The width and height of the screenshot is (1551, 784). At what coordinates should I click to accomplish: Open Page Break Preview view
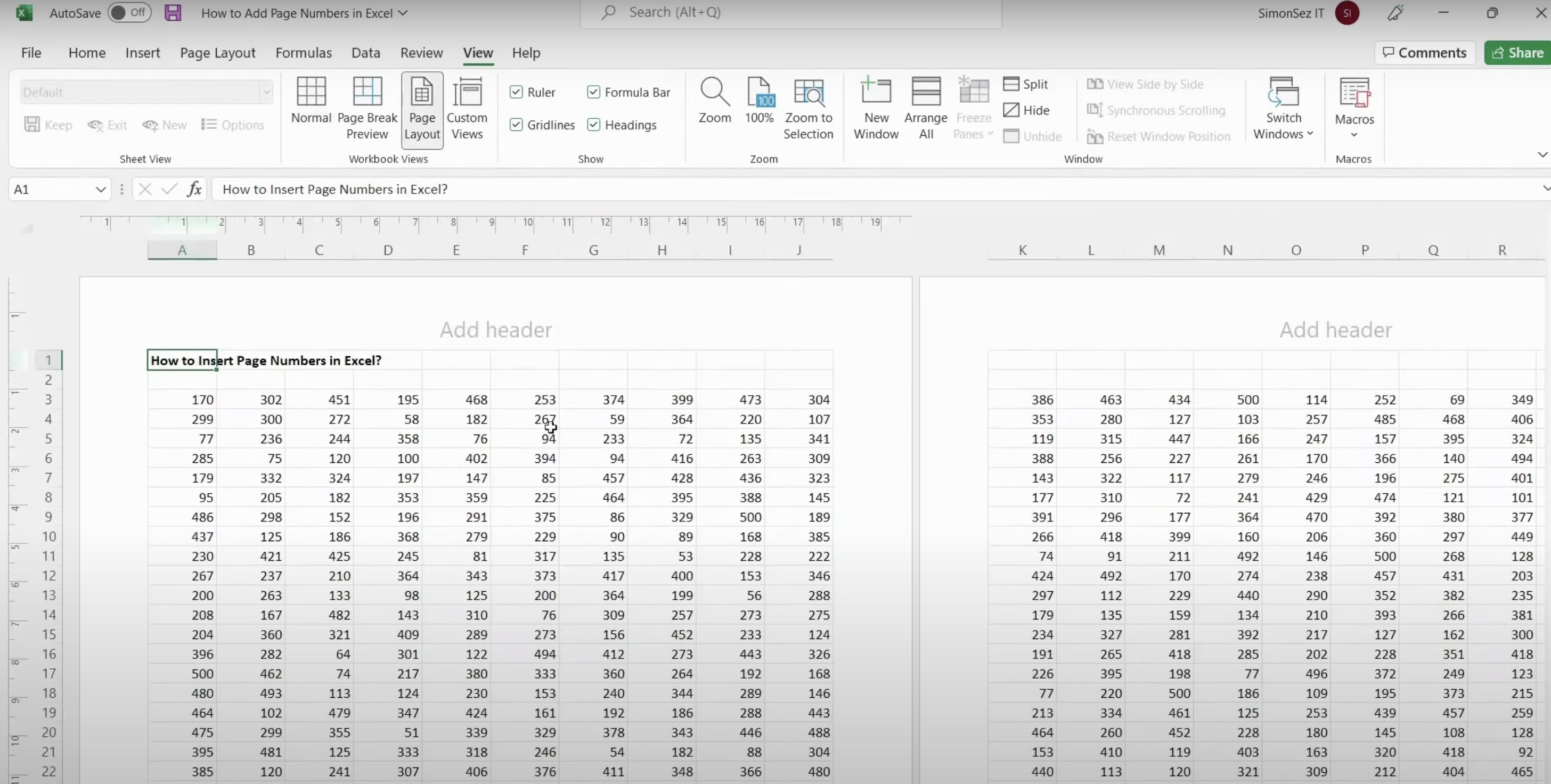(x=366, y=109)
